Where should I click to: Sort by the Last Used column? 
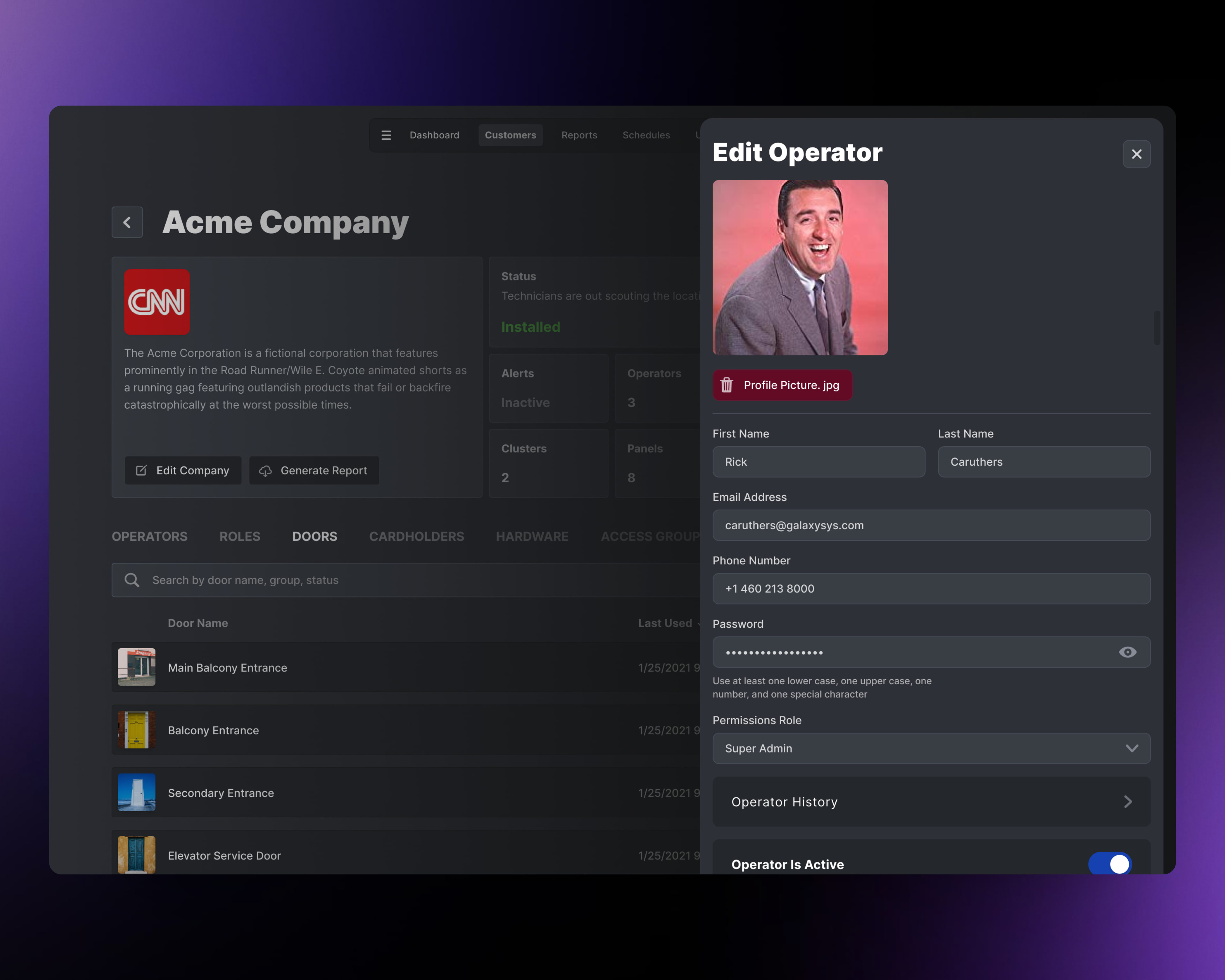point(665,623)
